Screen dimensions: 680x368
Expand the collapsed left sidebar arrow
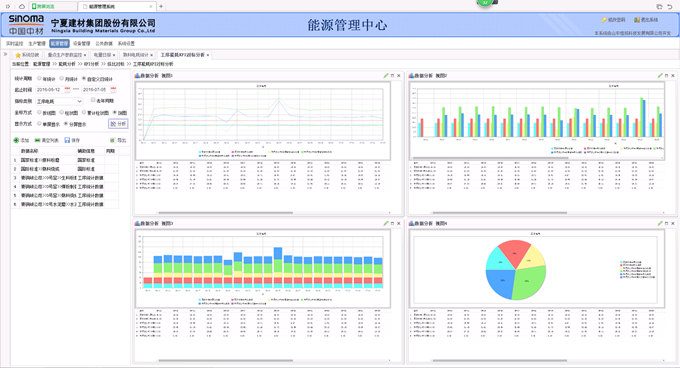[x=5, y=55]
